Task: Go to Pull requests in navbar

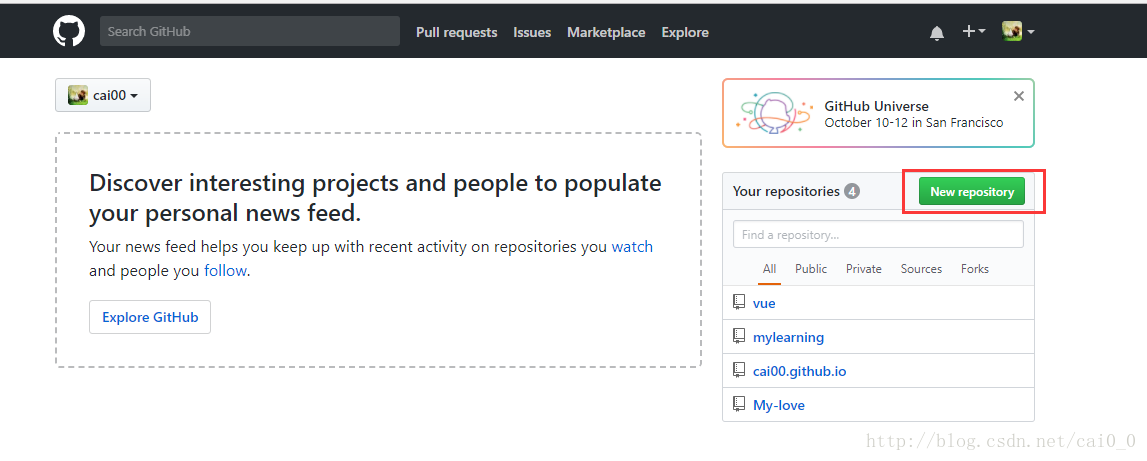Action: click(x=456, y=32)
